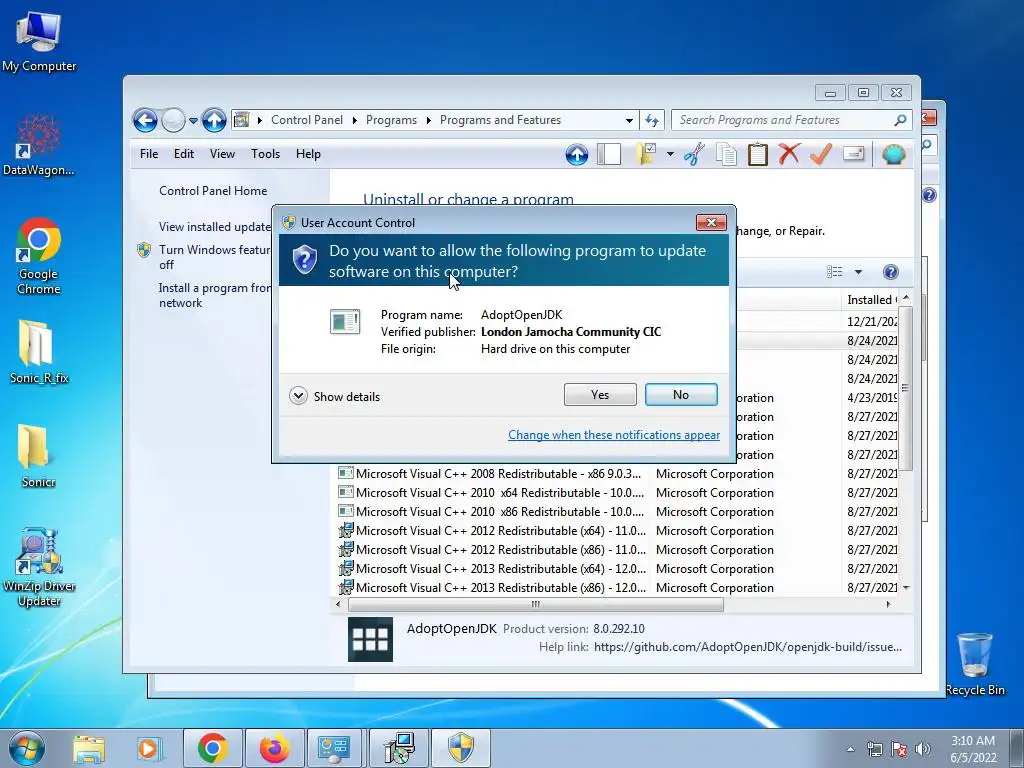Click the WinZip Driver Updater desktop icon
This screenshot has width=1024, height=768.
tap(39, 568)
